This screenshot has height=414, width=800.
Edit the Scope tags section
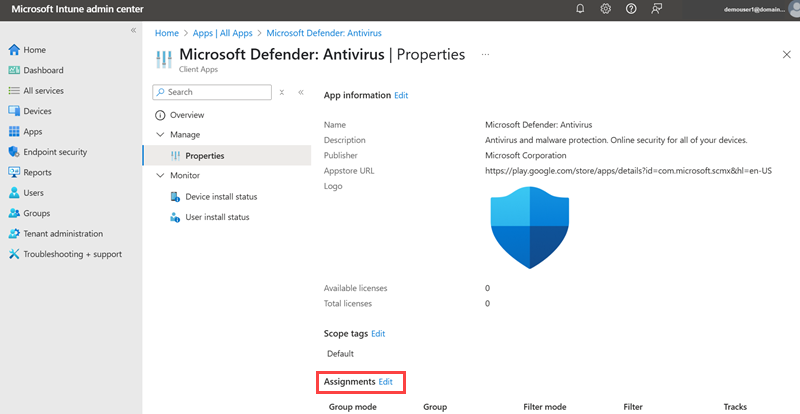coord(378,334)
